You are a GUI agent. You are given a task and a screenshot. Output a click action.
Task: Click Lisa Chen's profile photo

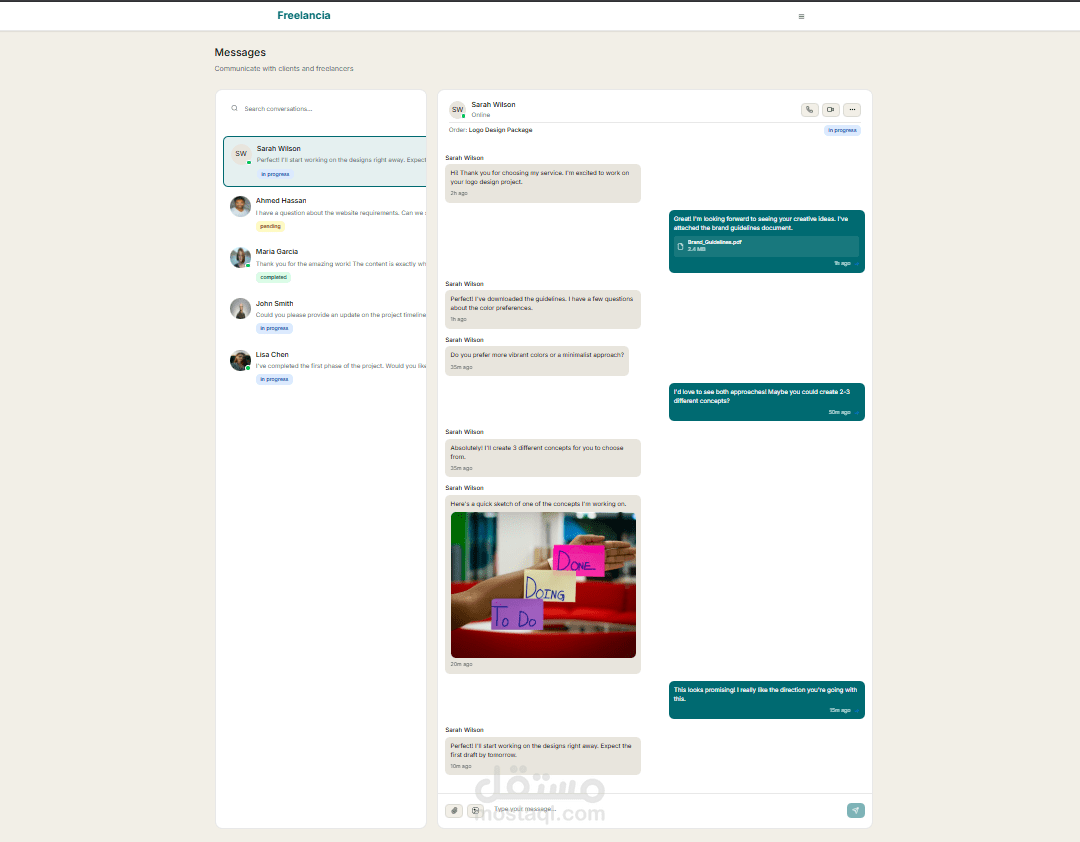click(240, 360)
